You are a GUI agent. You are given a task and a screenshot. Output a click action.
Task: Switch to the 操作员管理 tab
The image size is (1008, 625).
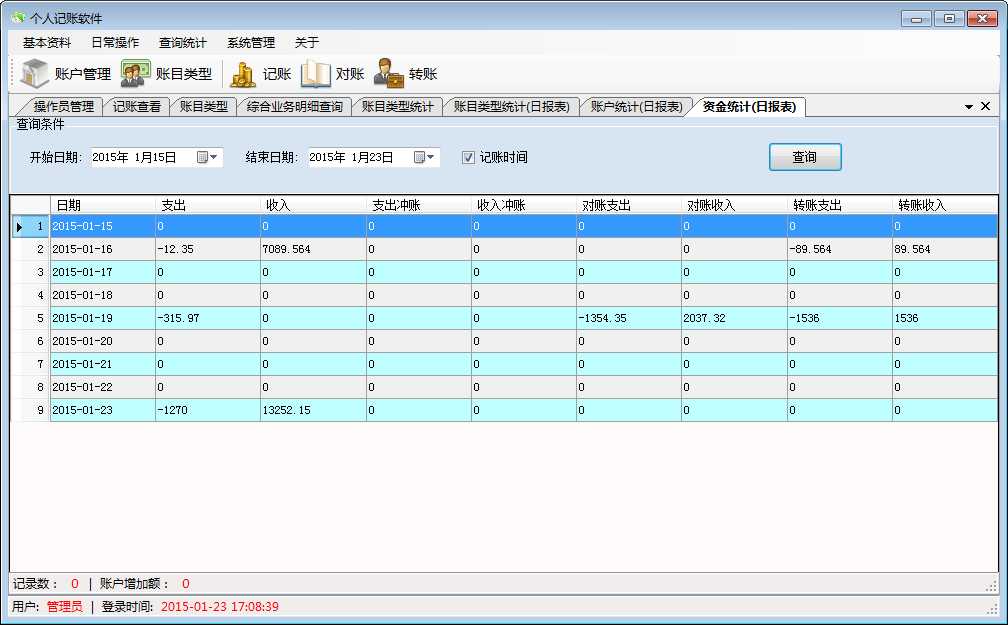pyautogui.click(x=64, y=107)
